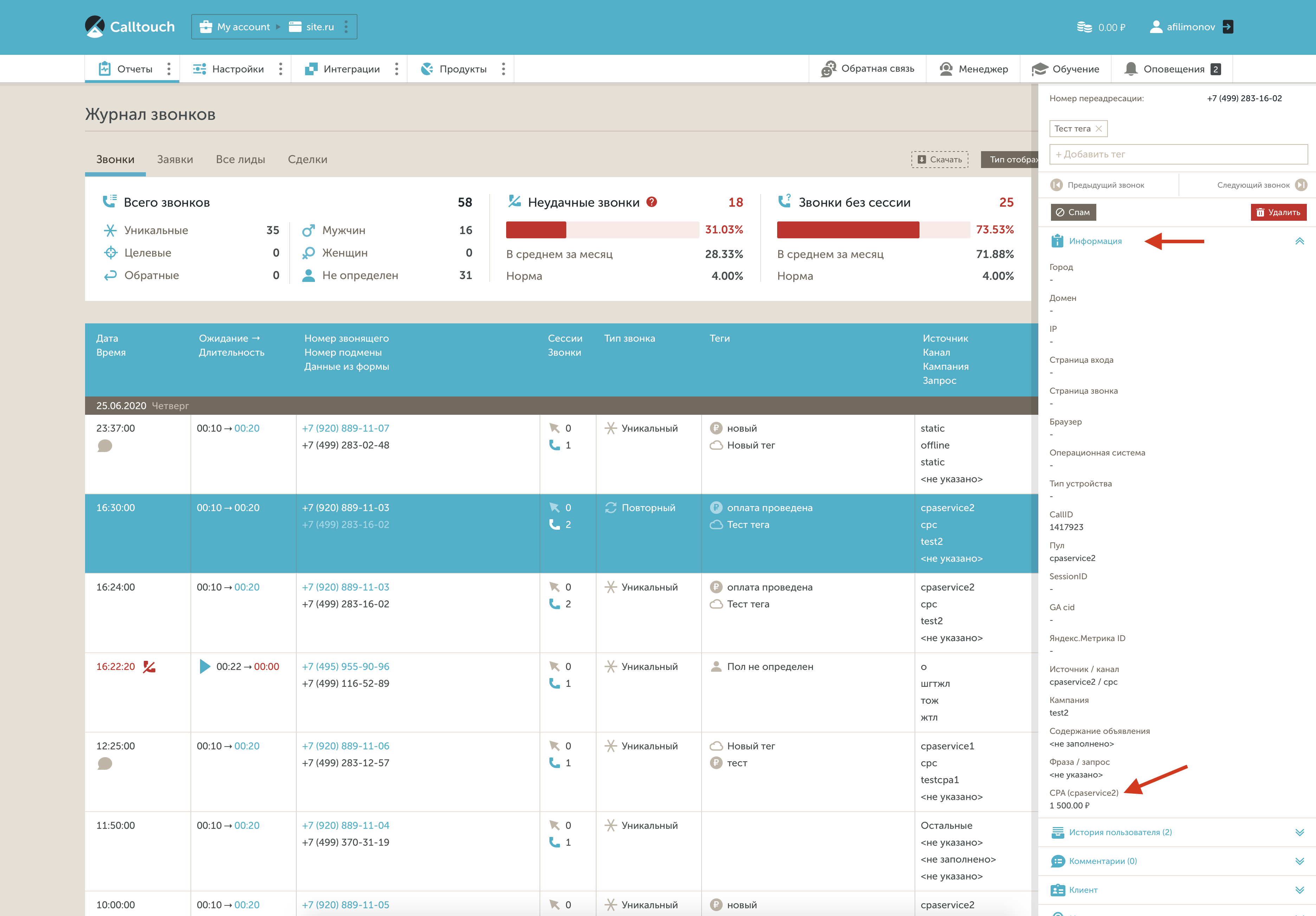
Task: Click the Новый тег cloud icon in 23:37:00 row
Action: (716, 445)
